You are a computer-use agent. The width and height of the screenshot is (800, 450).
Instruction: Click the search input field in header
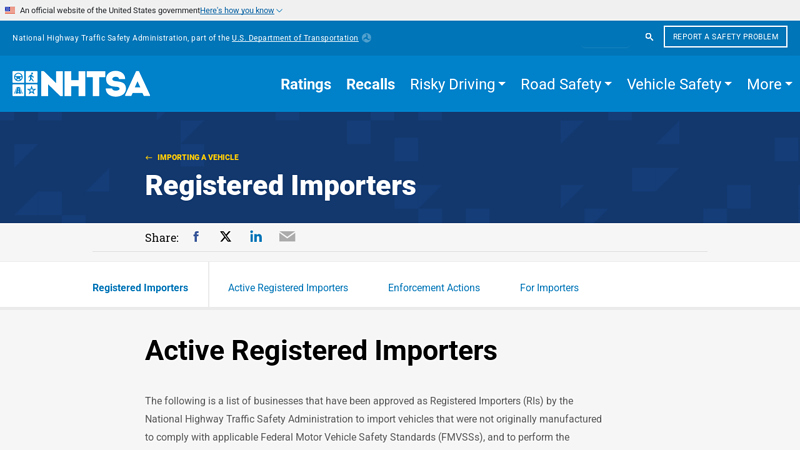[x=605, y=37]
